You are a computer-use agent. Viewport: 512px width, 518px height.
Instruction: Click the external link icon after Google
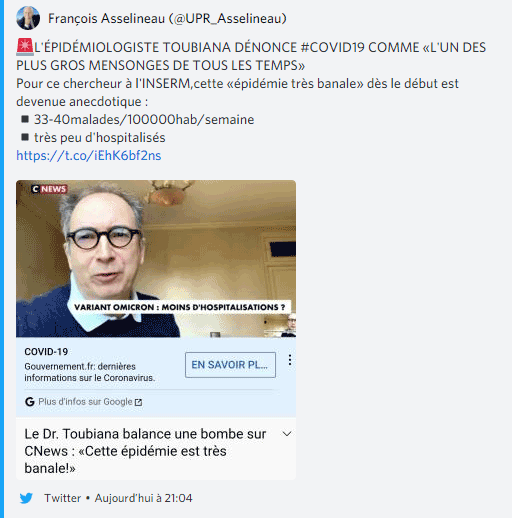tap(138, 402)
